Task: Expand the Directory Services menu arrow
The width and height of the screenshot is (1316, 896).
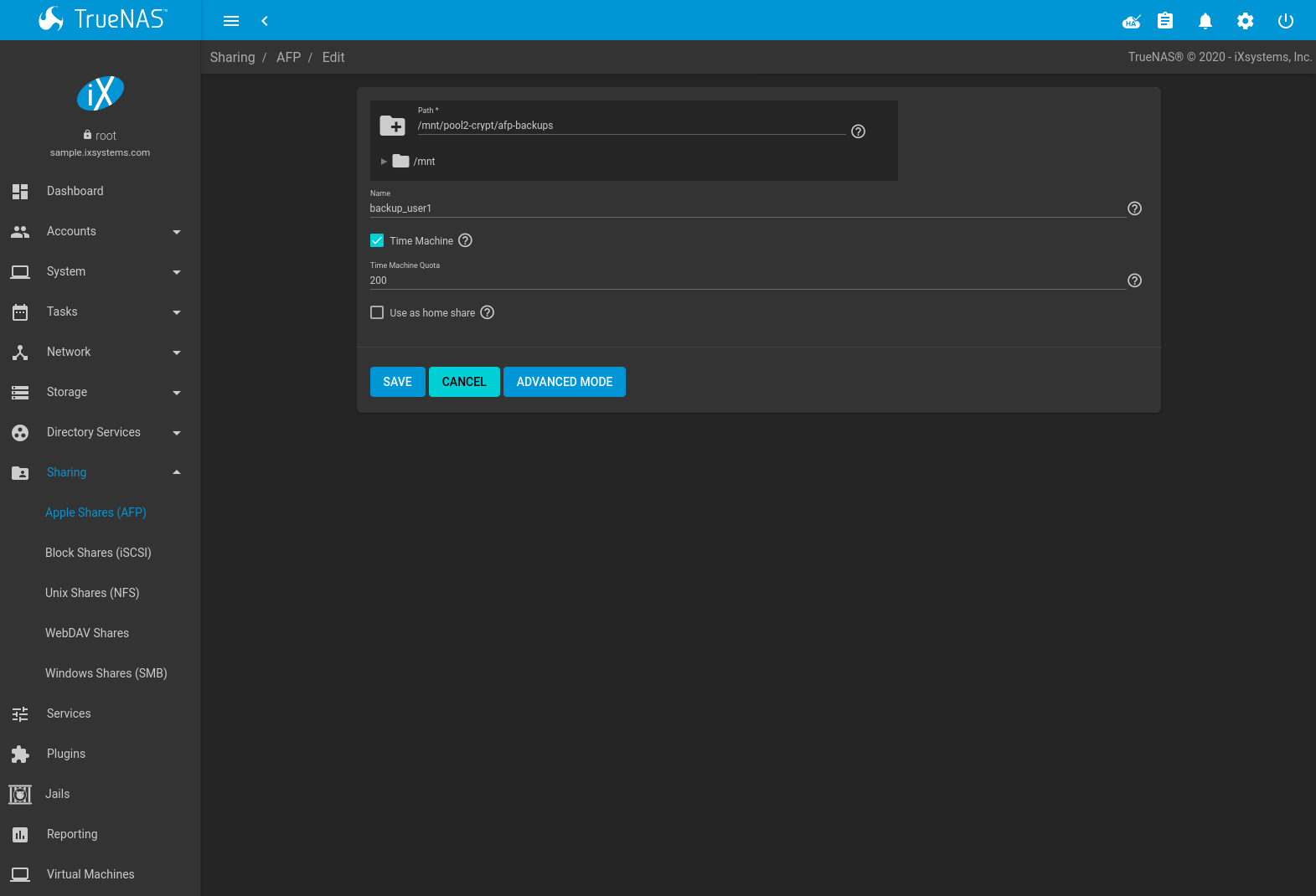Action: (x=177, y=433)
